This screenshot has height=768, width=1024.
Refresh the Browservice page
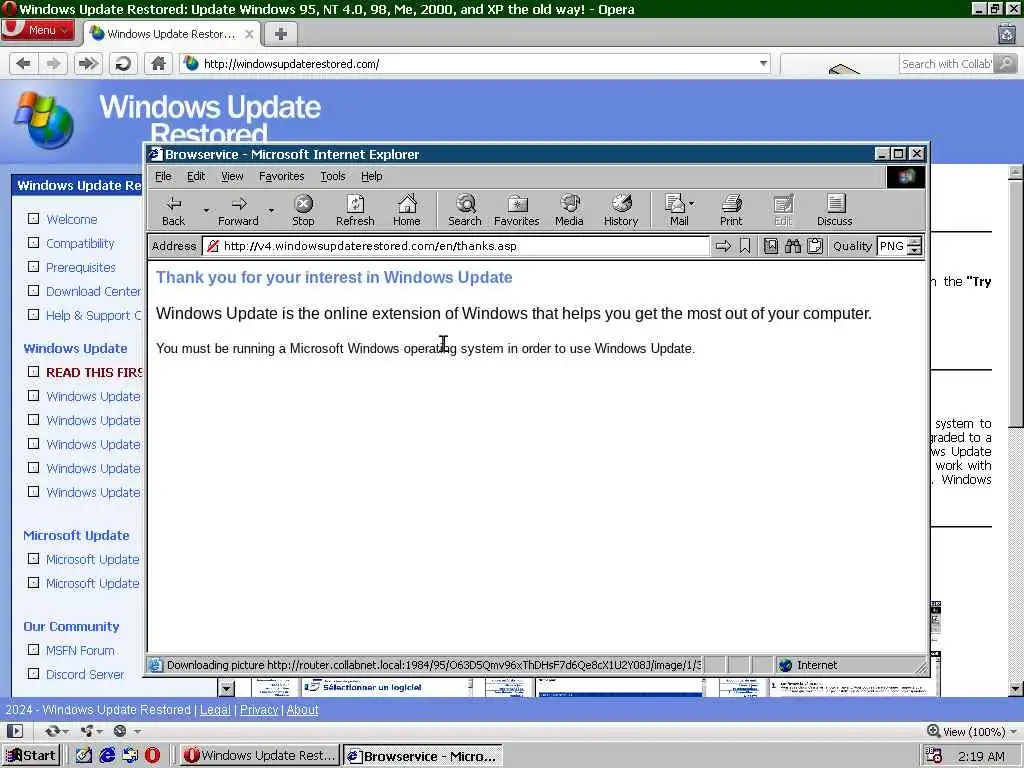click(x=355, y=210)
